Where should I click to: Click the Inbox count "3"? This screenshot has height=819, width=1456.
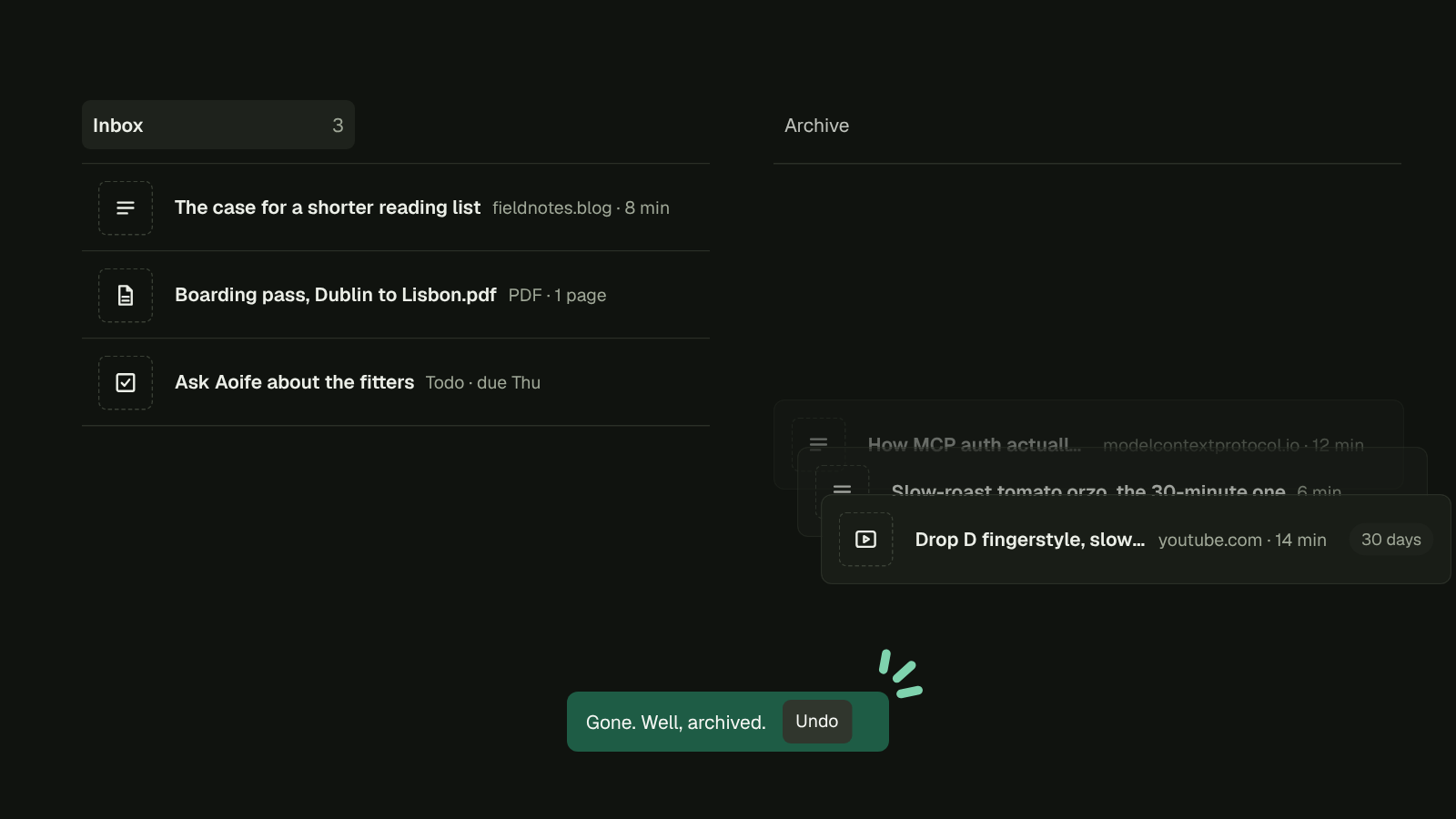[x=338, y=126]
